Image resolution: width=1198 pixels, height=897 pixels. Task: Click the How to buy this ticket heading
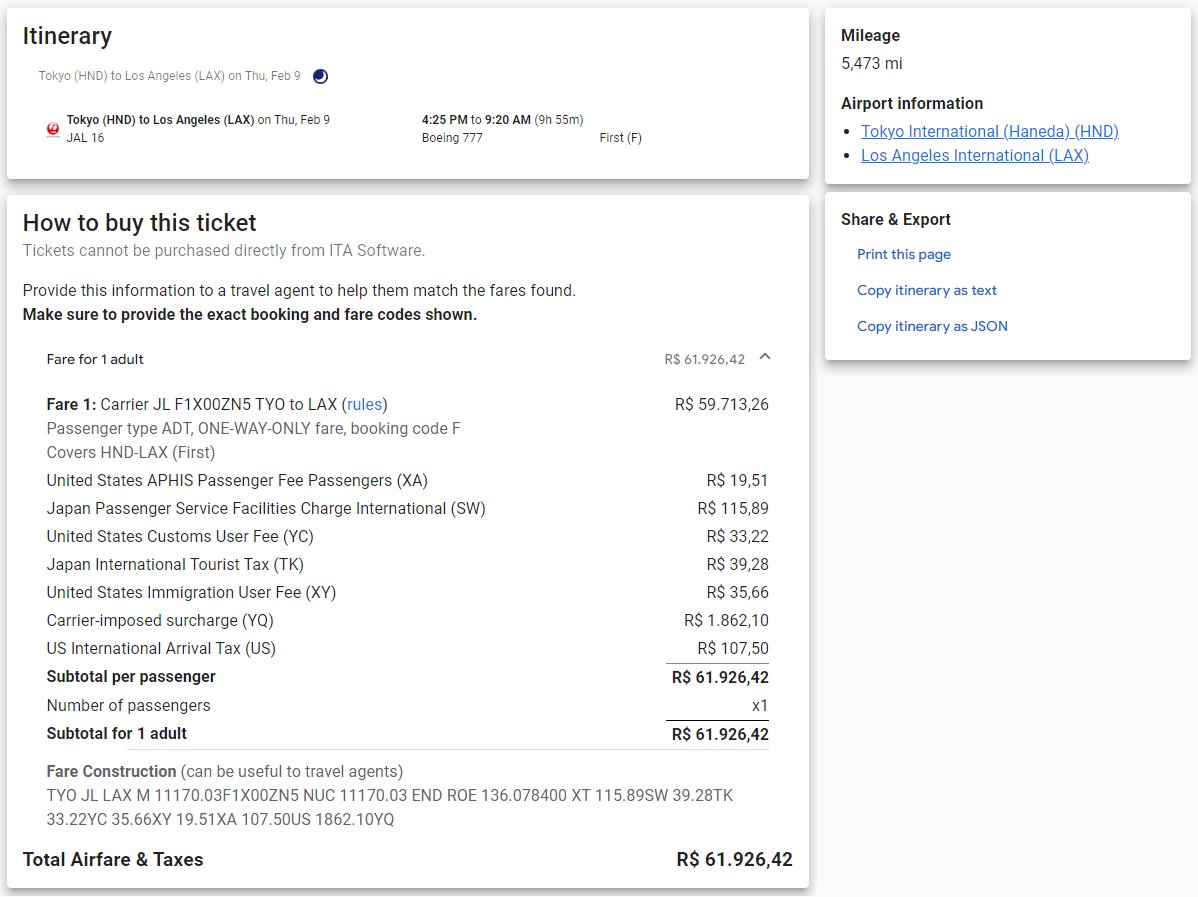click(x=140, y=222)
